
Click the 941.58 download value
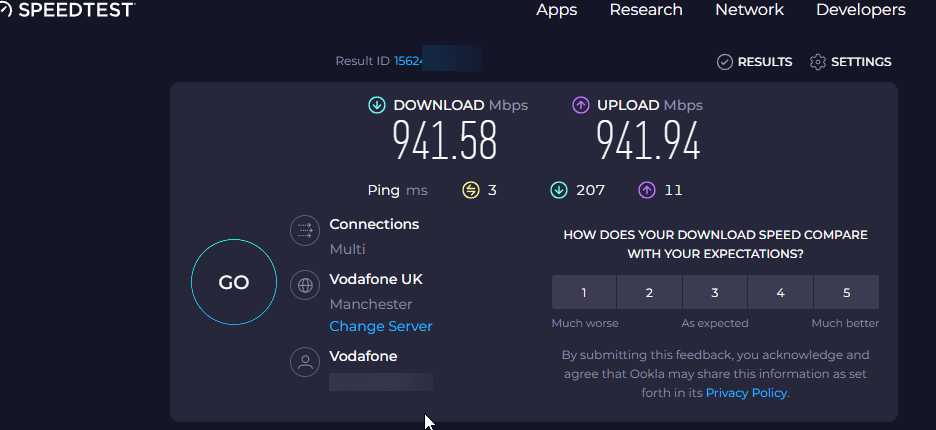(x=445, y=141)
